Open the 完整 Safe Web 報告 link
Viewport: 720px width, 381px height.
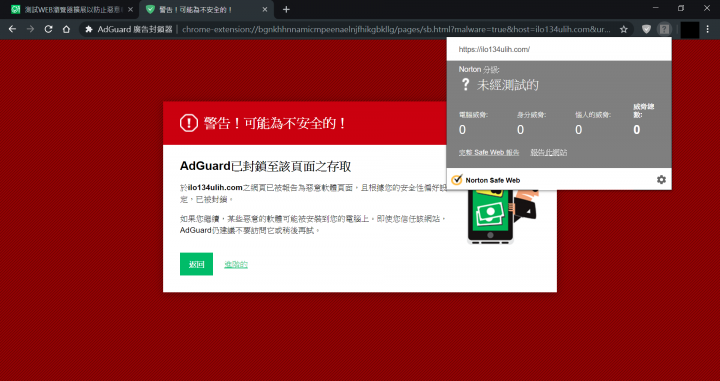coord(489,152)
